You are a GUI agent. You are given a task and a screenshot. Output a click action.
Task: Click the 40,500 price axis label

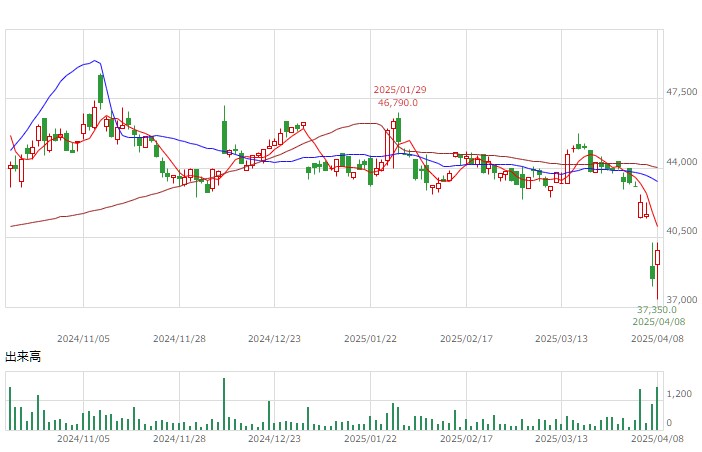pos(681,230)
